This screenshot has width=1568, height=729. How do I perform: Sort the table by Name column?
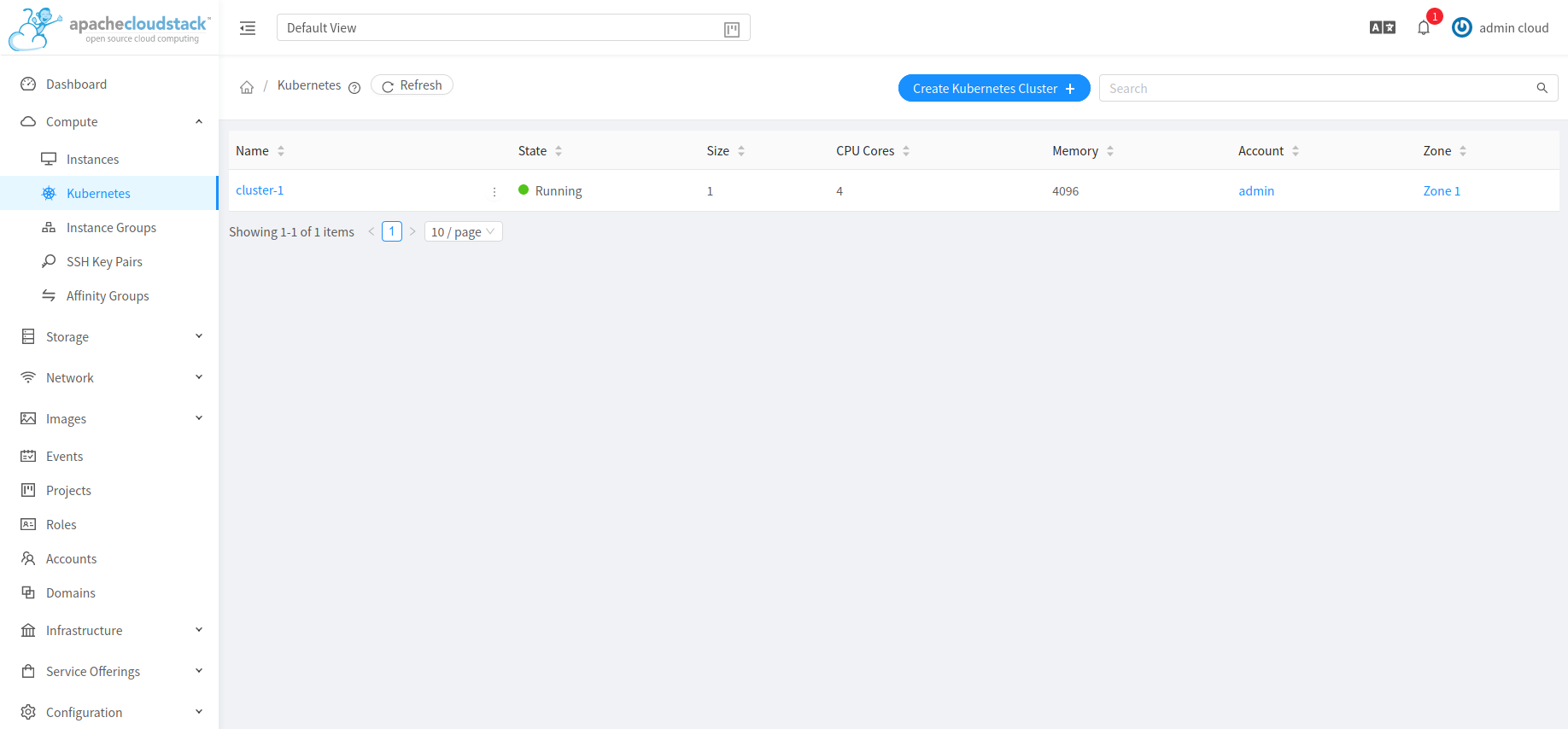point(281,151)
